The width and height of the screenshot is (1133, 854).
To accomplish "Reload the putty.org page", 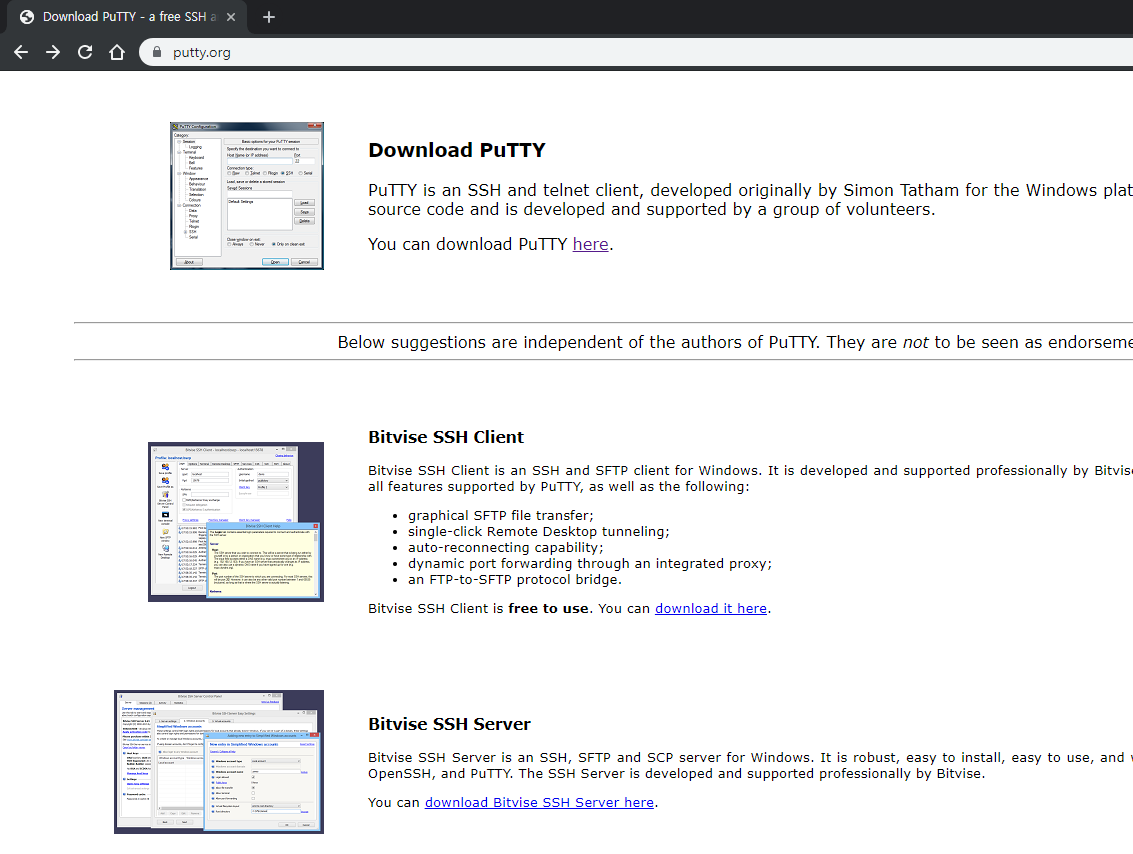I will pos(85,52).
